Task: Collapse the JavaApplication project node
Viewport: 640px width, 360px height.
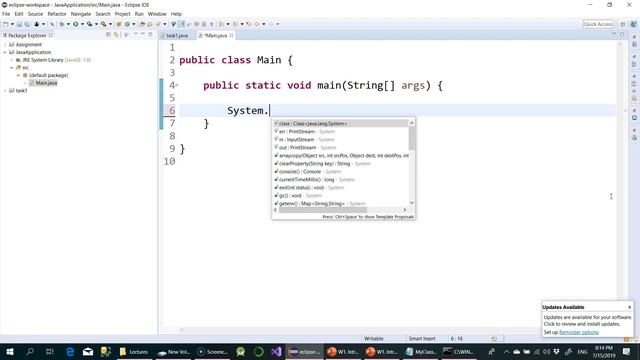Action: click(5, 52)
